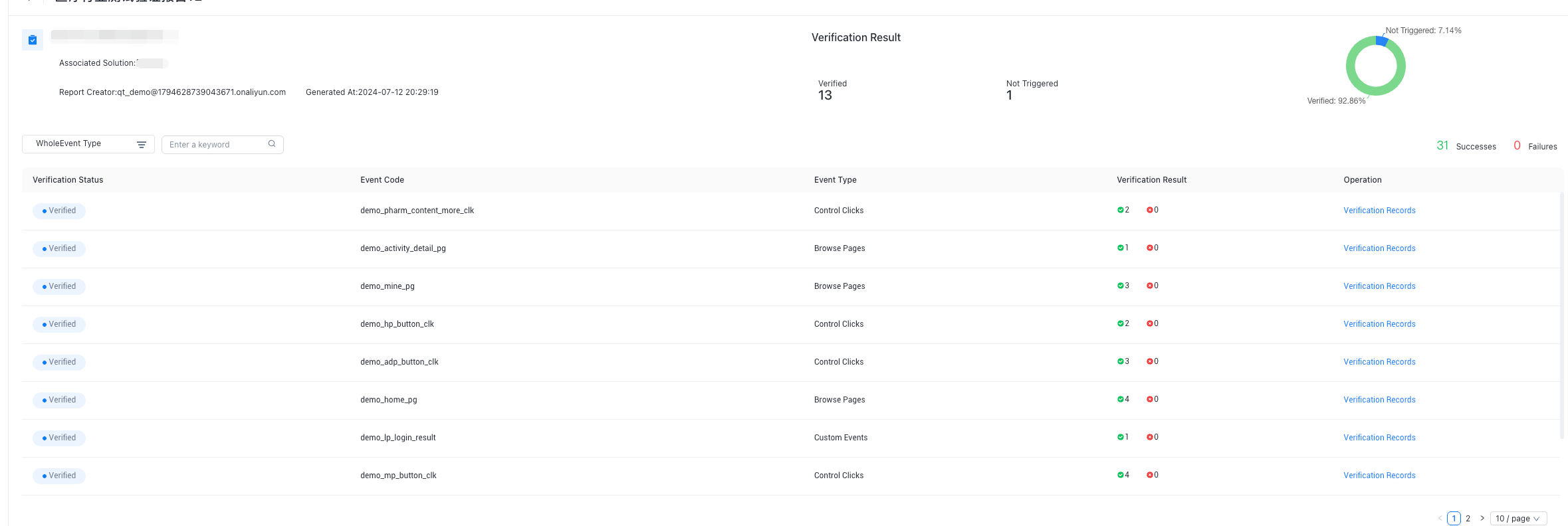The height and width of the screenshot is (526, 1568).
Task: Click the blue clipboard report icon
Action: [33, 40]
